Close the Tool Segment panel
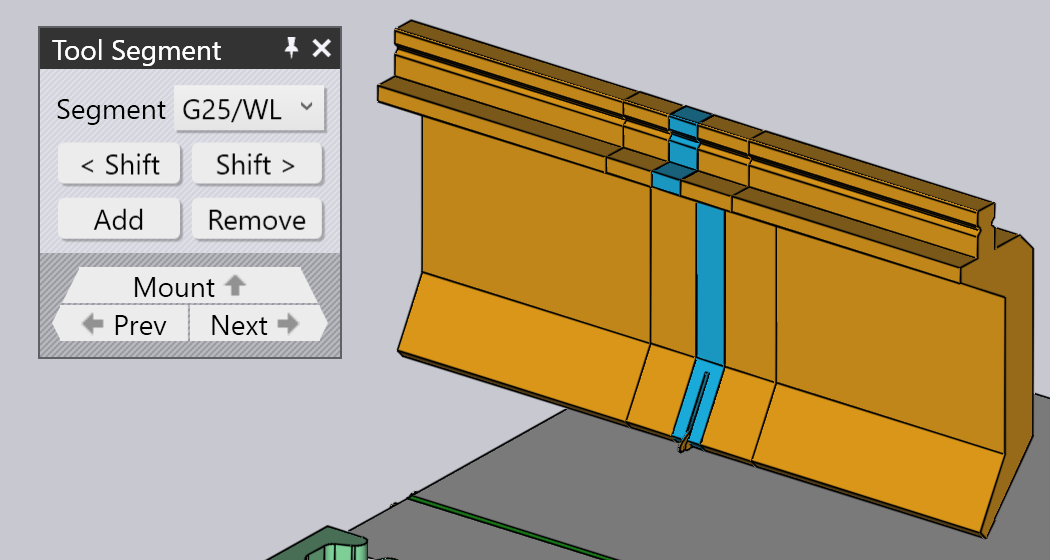The width and height of the screenshot is (1050, 560). pos(322,48)
